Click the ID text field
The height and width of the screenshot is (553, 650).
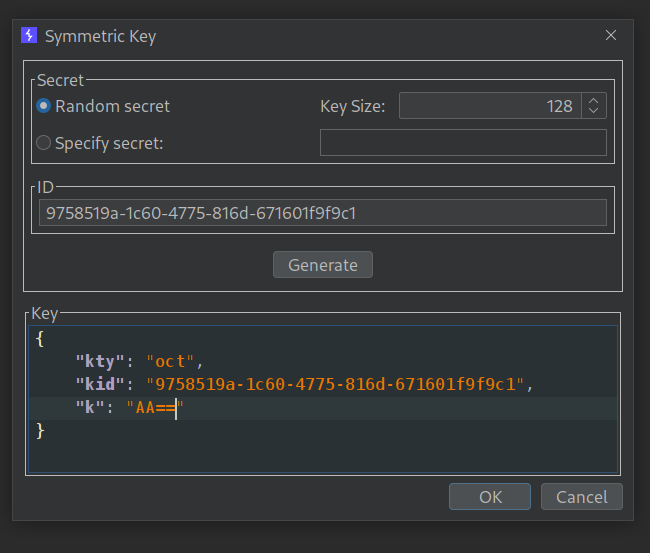tap(323, 212)
